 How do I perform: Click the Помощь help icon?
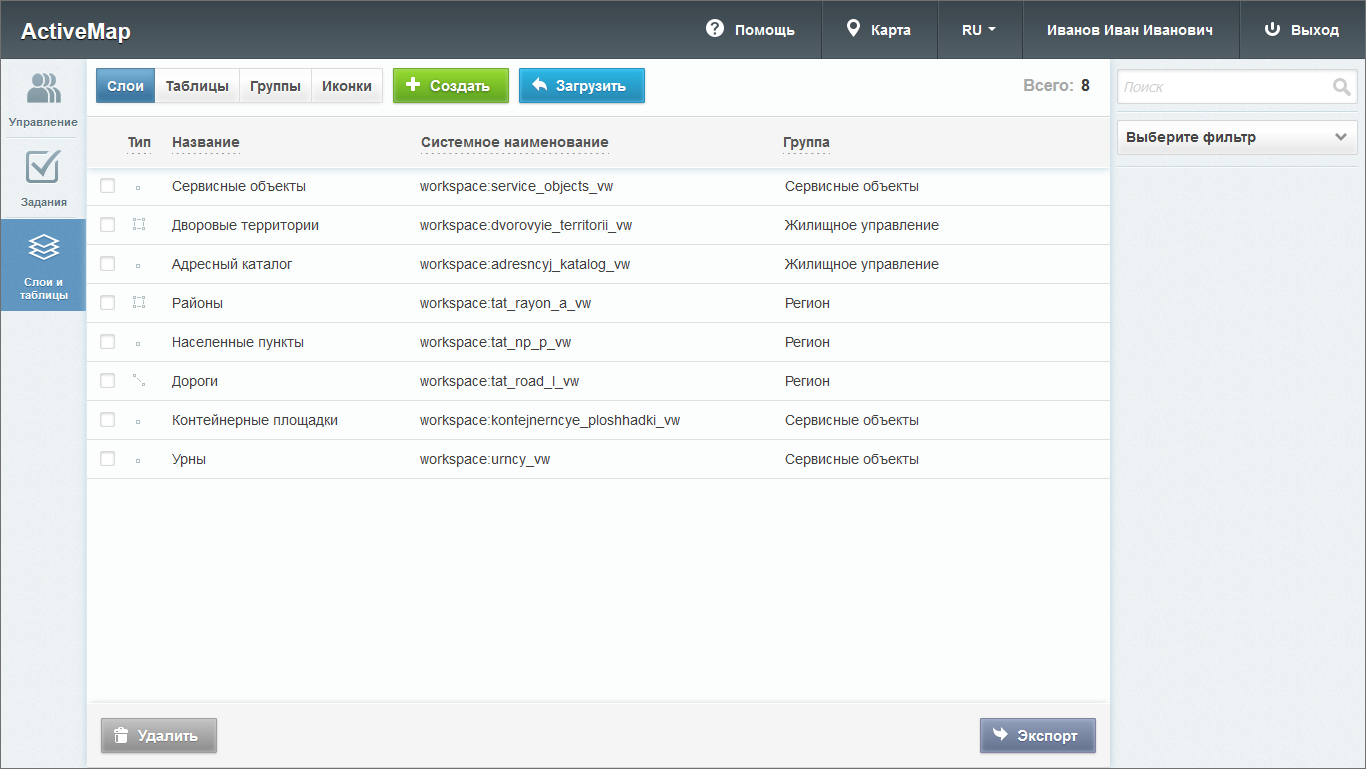[x=714, y=29]
